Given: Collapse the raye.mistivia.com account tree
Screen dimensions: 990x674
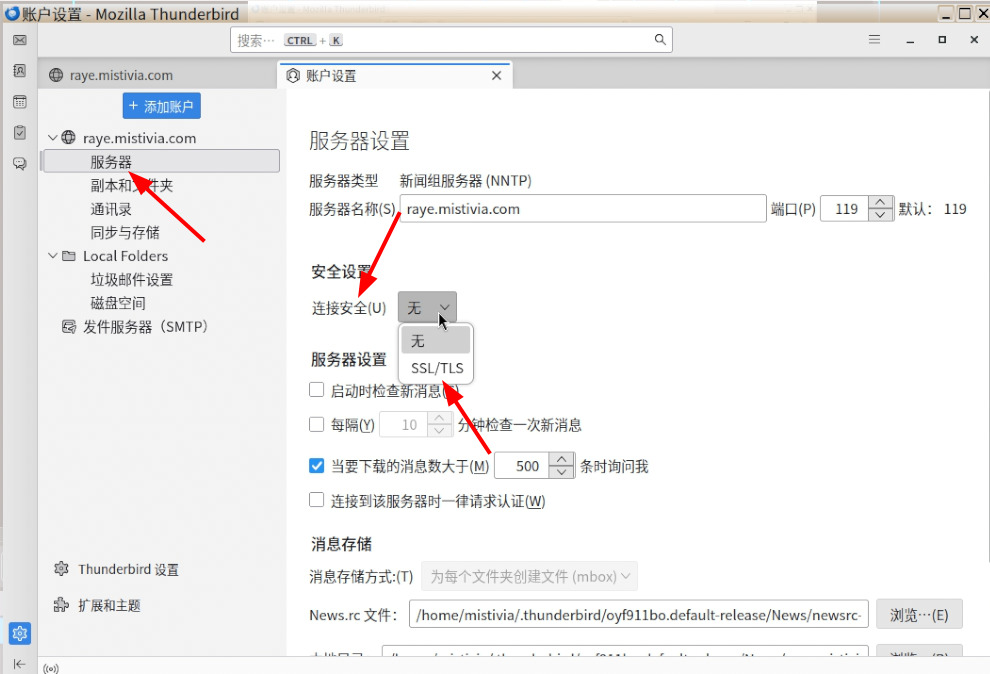Looking at the screenshot, I should [52, 138].
